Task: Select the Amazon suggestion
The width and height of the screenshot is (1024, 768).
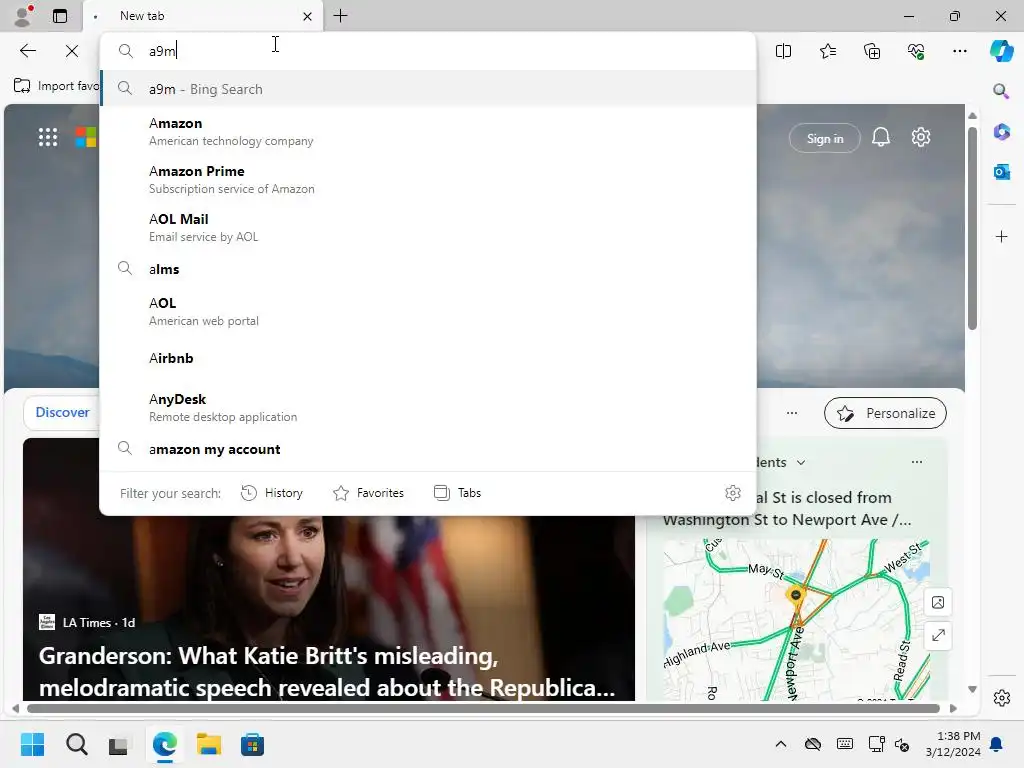Action: coord(428,131)
